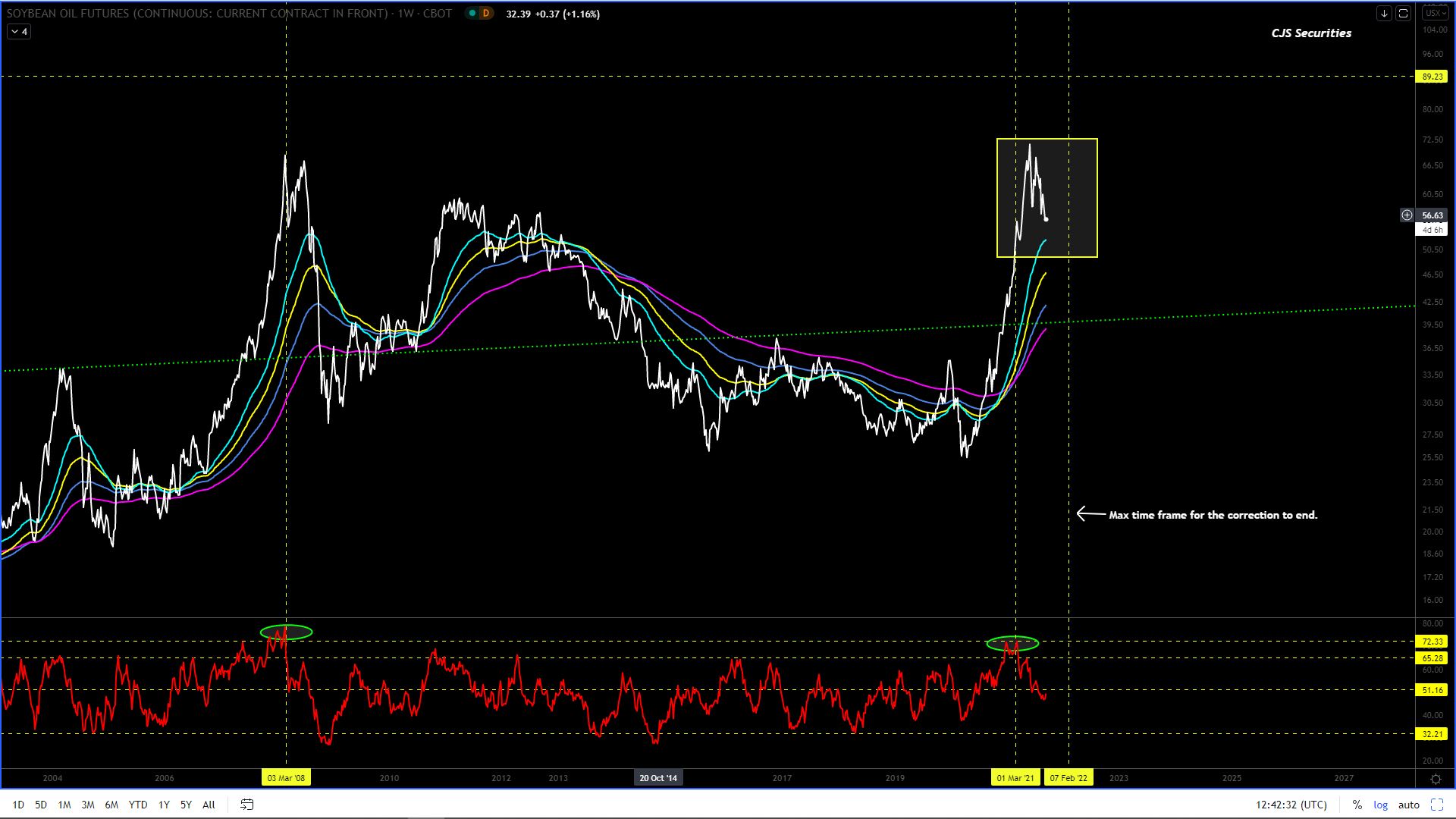This screenshot has width=1456, height=819.
Task: Open the 12:42:32 UTC timezone menu
Action: 1291,805
